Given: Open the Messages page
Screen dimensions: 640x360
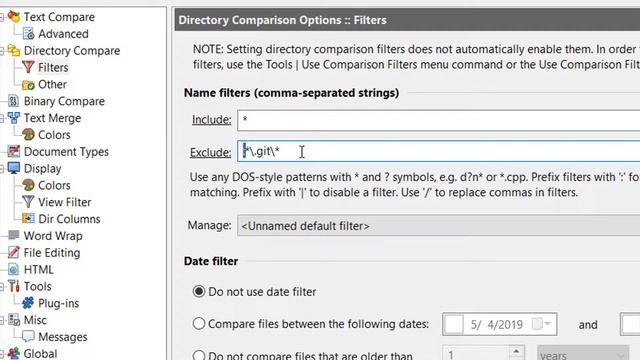Looking at the screenshot, I should coord(62,337).
